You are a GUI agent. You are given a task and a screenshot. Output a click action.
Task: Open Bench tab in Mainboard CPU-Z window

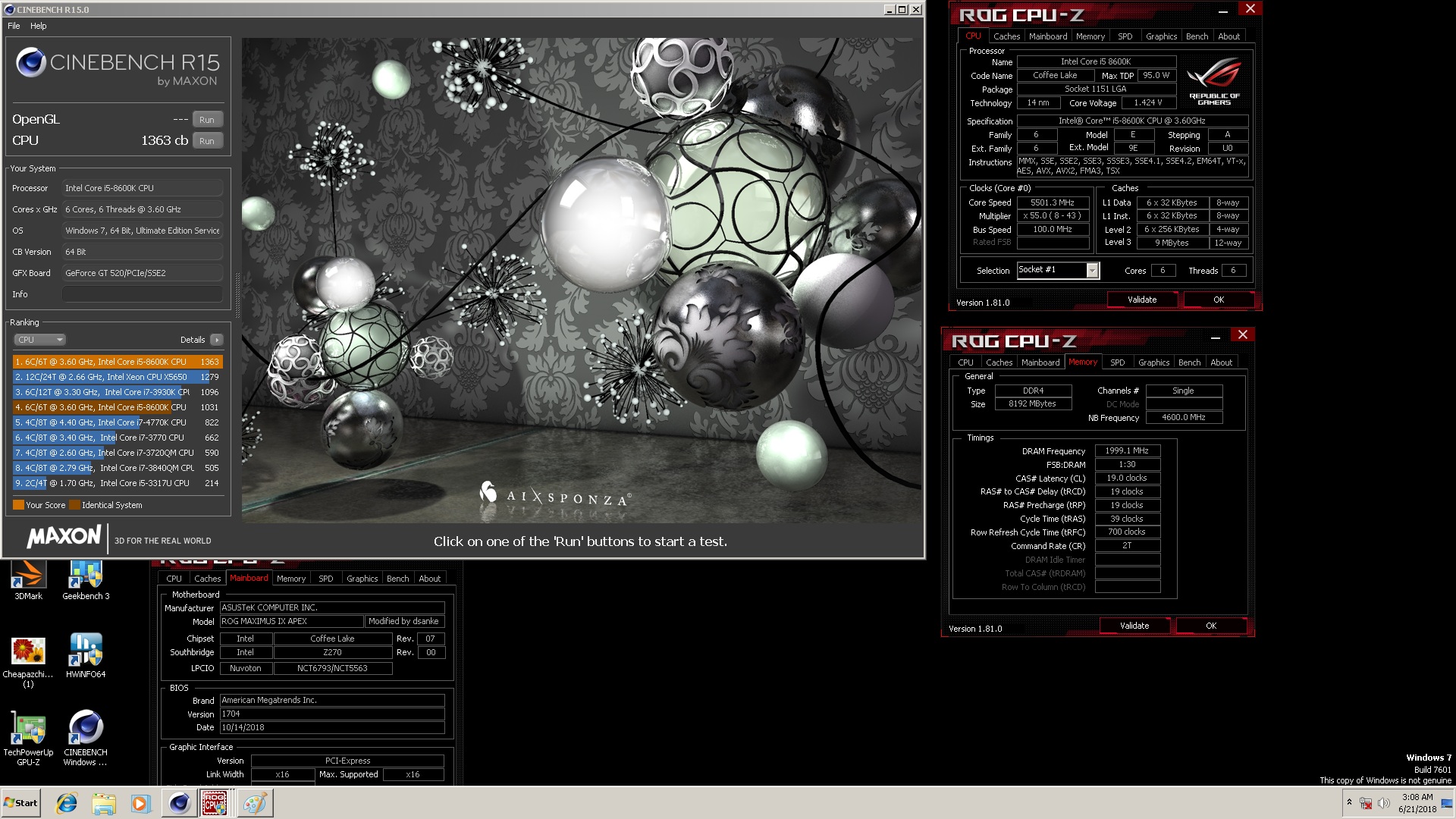point(397,579)
